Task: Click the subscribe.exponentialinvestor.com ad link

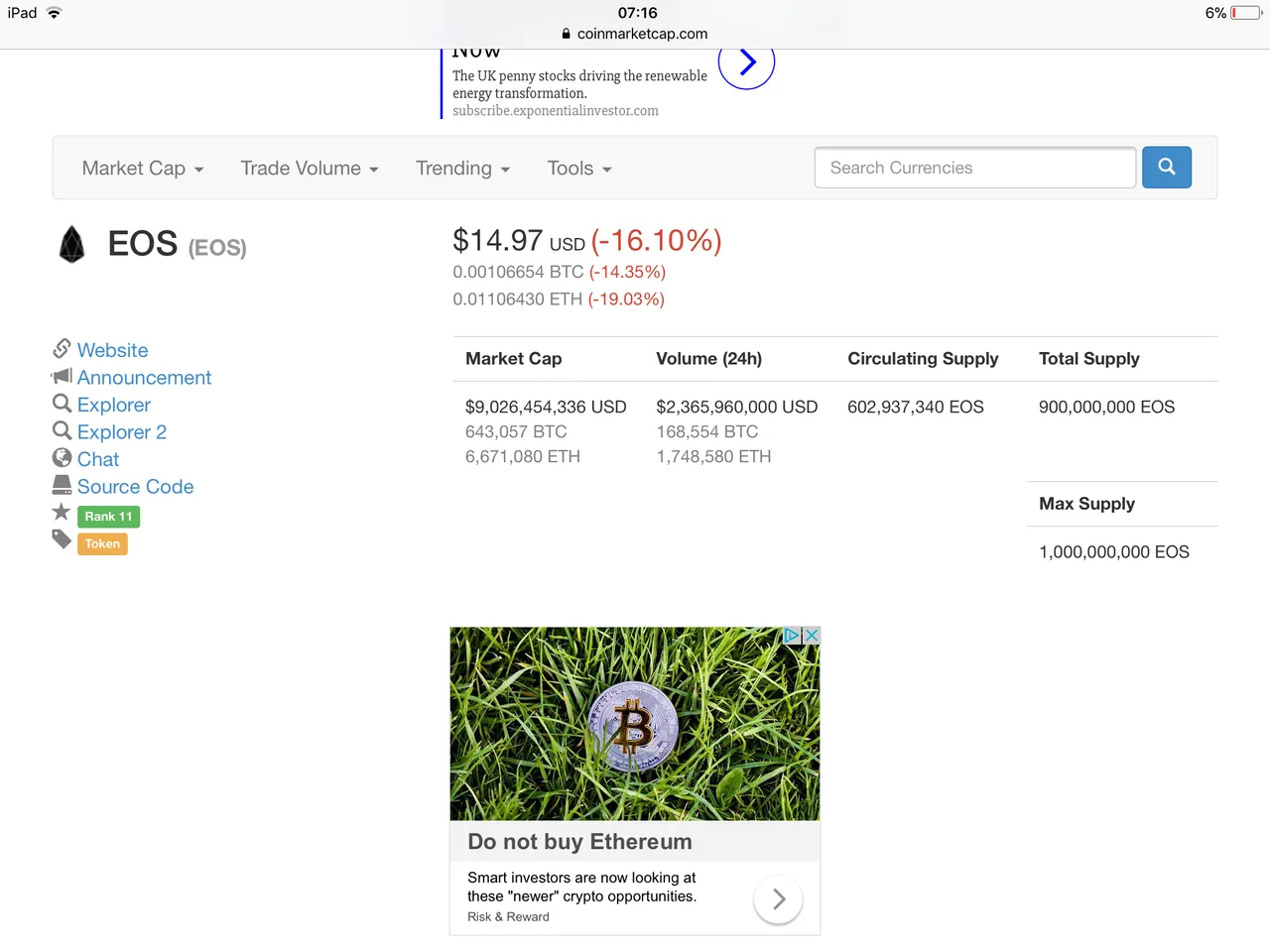Action: pyautogui.click(x=556, y=111)
